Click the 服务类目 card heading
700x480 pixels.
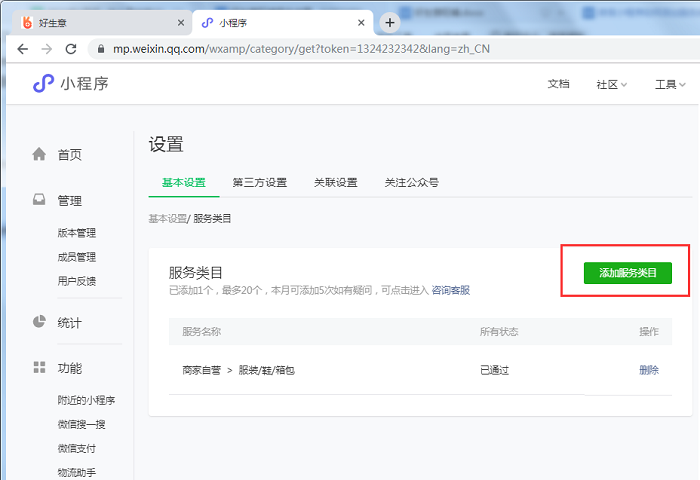click(x=196, y=272)
